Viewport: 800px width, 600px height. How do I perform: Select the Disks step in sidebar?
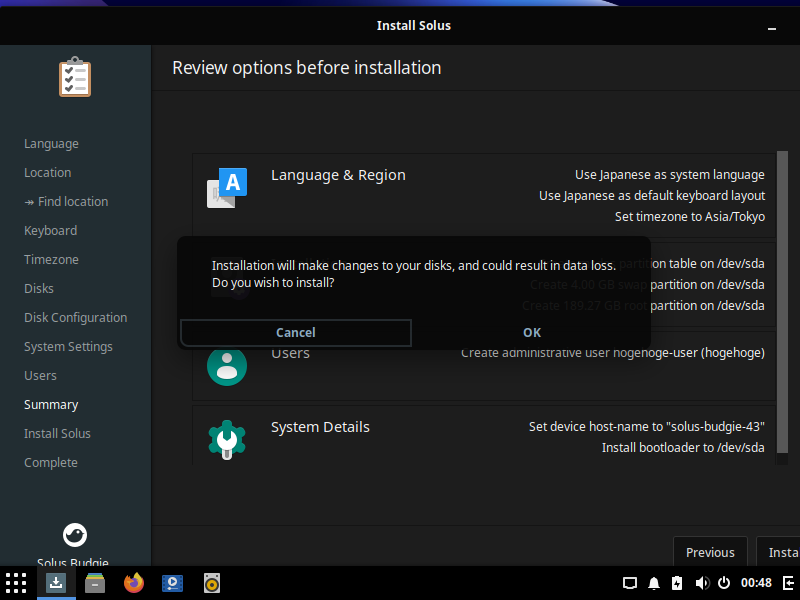(39, 289)
